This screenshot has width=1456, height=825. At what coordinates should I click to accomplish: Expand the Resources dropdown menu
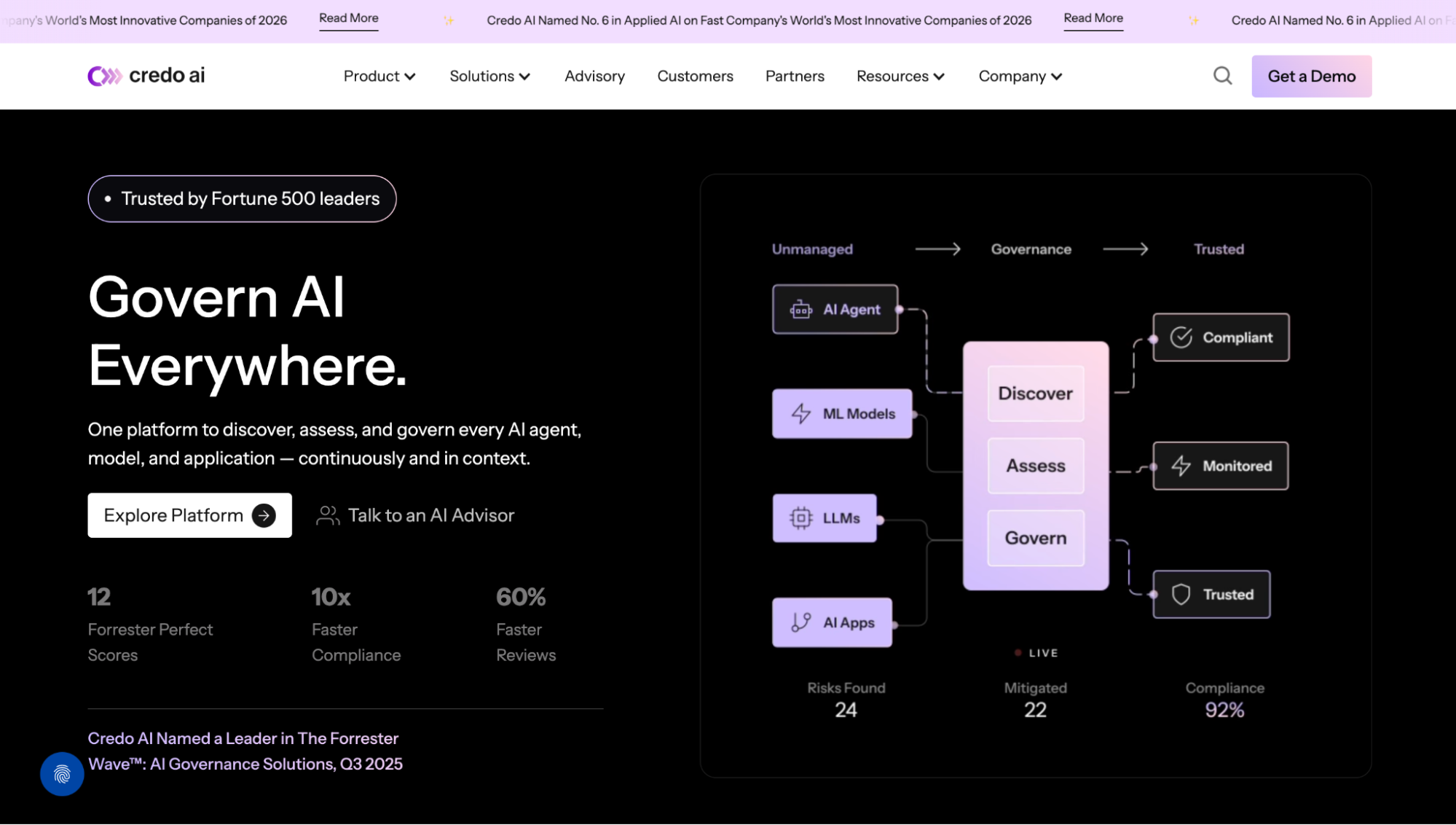click(900, 77)
